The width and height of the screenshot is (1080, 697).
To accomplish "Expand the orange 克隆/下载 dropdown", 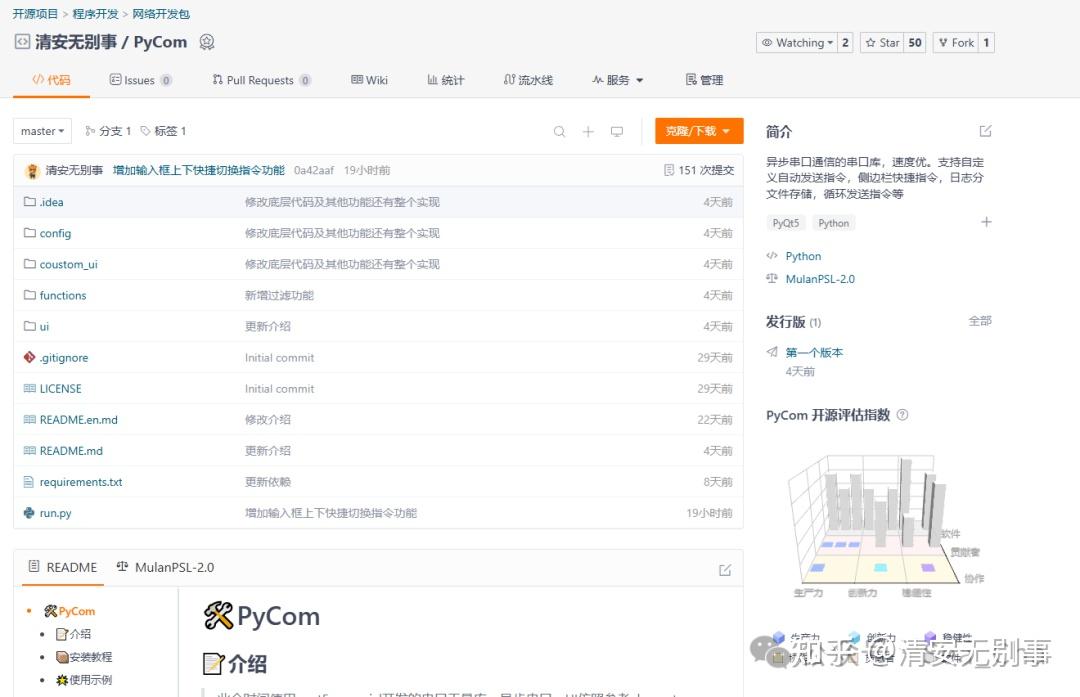I will coord(698,131).
